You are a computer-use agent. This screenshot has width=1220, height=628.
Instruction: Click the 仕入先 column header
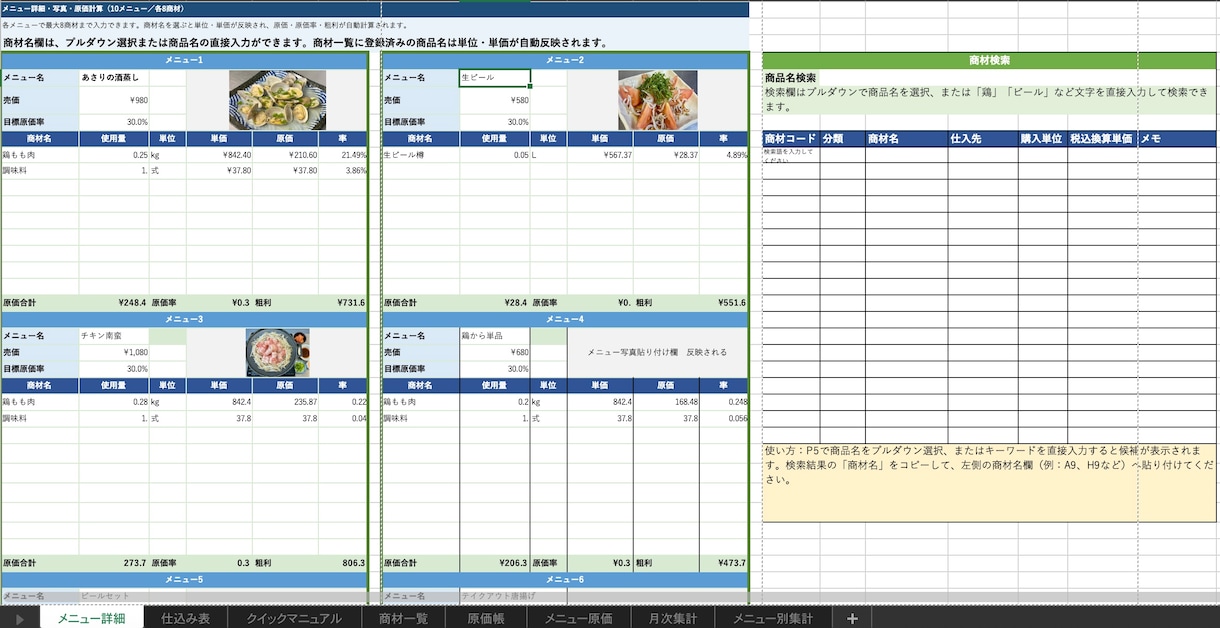(x=983, y=139)
